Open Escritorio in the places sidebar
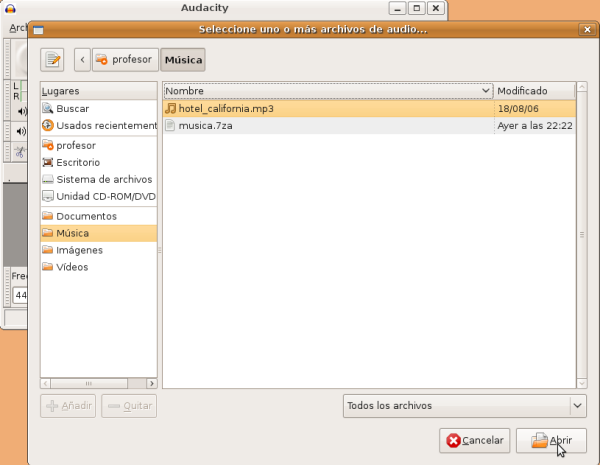This screenshot has width=600, height=465. click(78, 162)
